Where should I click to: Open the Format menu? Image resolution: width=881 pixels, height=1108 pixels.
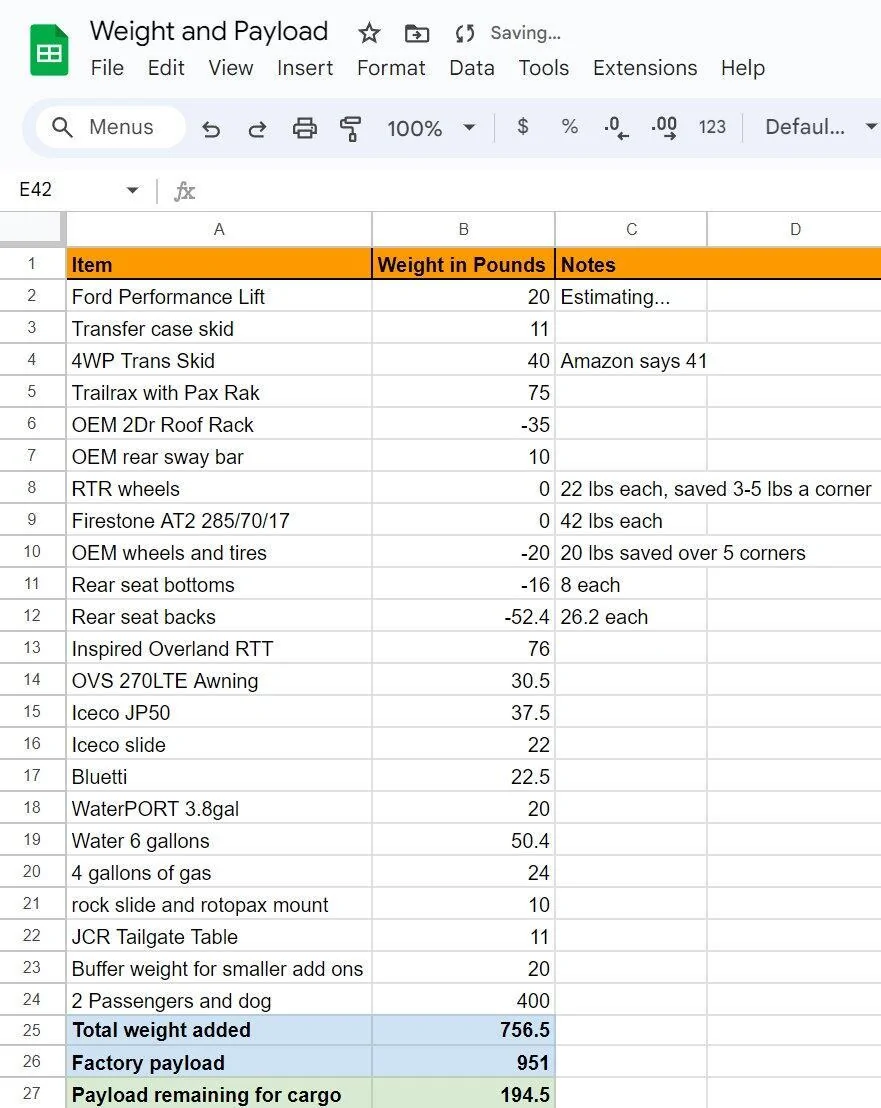coord(391,68)
